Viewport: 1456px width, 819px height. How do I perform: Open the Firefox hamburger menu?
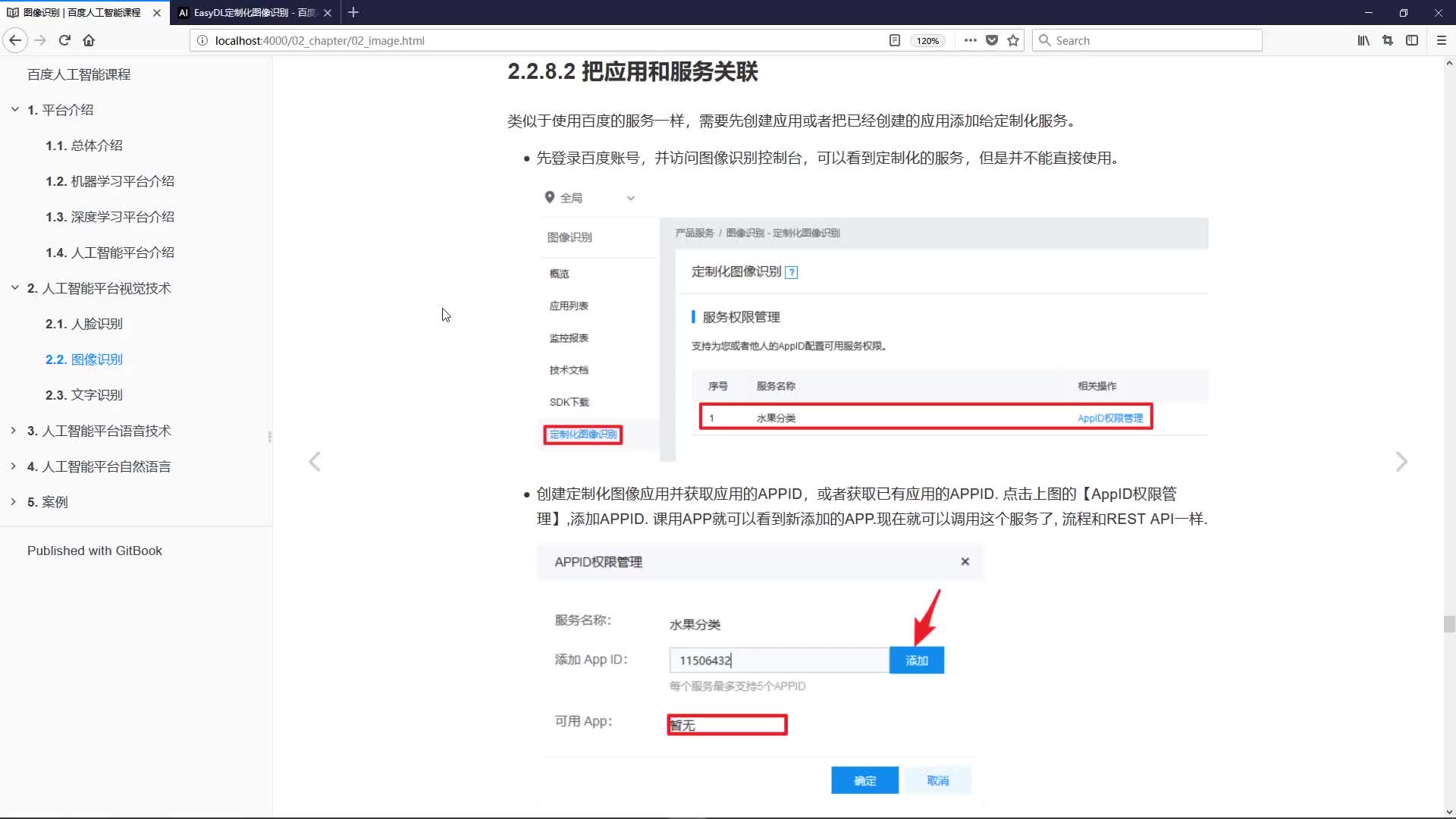coord(1442,40)
